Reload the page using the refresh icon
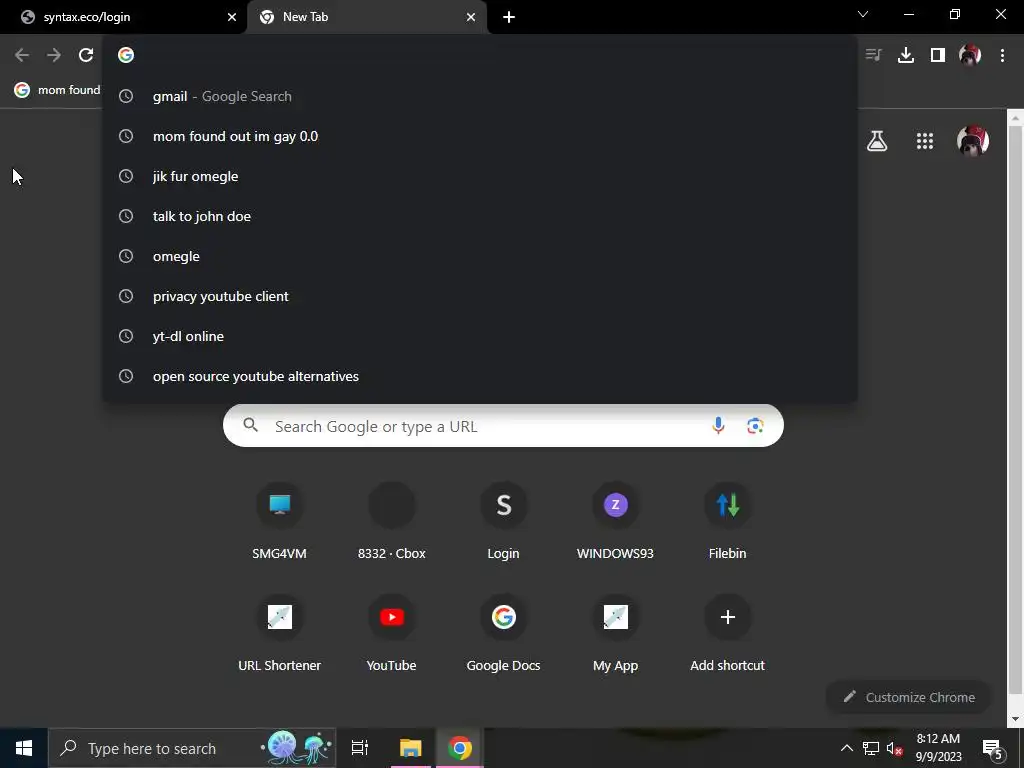Screen dimensions: 1024x768 [86, 55]
